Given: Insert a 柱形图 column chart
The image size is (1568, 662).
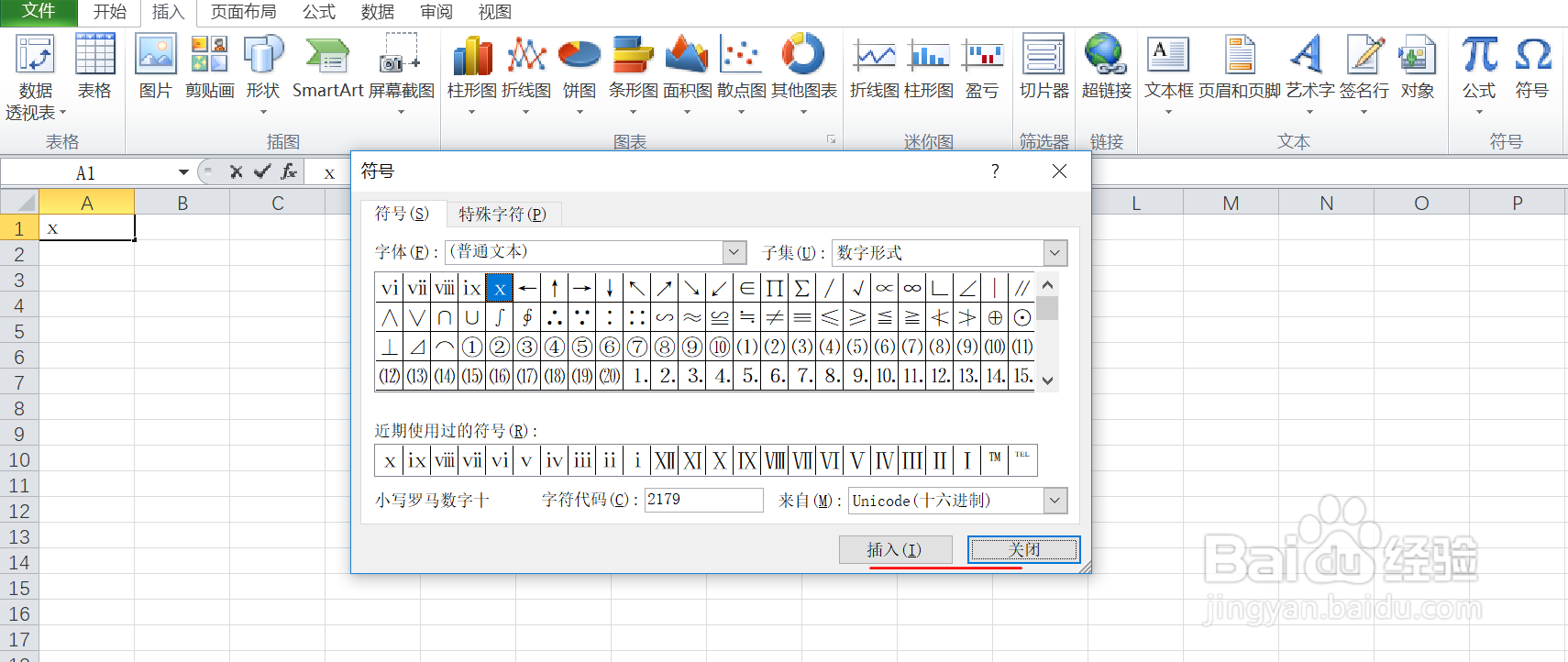Looking at the screenshot, I should click(x=472, y=73).
